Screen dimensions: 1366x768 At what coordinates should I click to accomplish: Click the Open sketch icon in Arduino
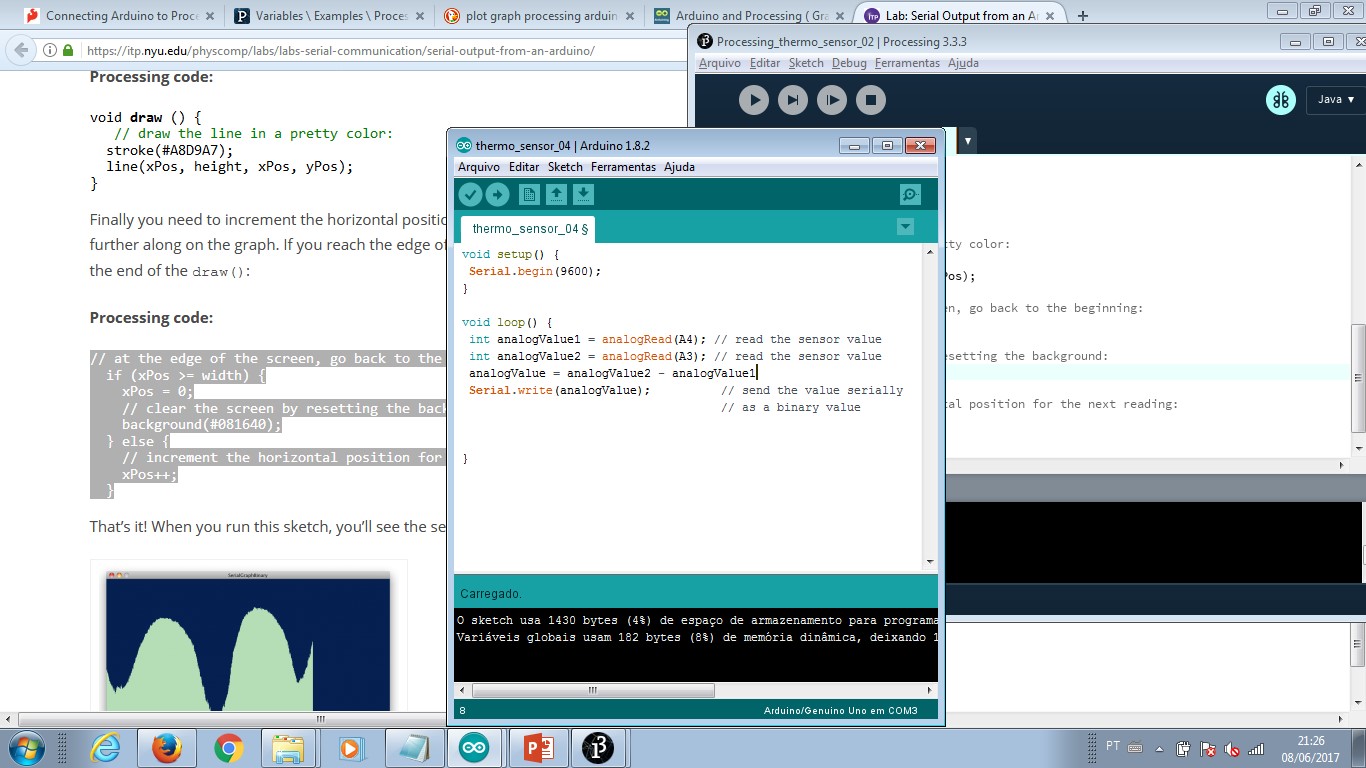(556, 195)
